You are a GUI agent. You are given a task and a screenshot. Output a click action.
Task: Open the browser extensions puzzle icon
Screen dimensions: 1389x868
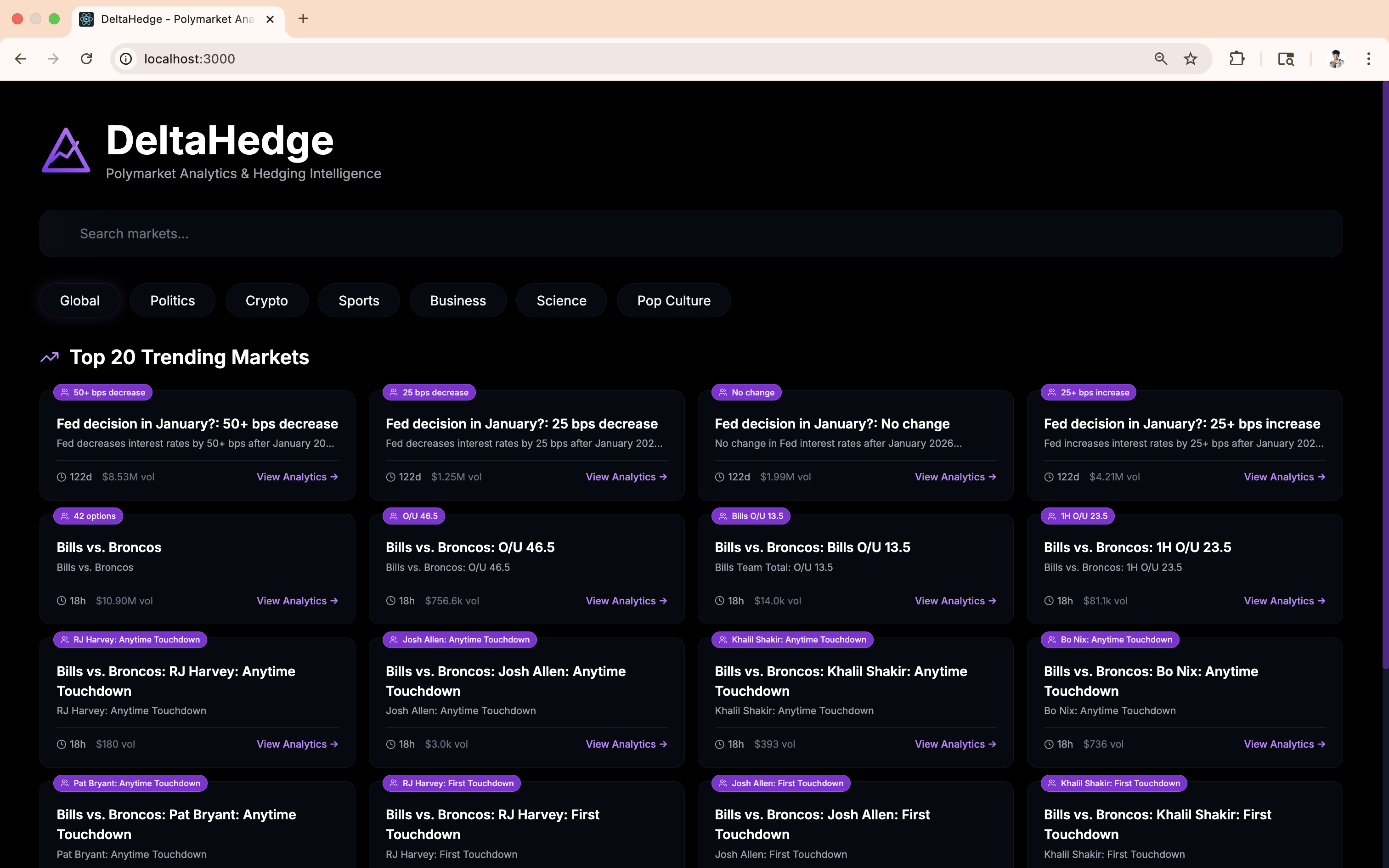(x=1237, y=59)
